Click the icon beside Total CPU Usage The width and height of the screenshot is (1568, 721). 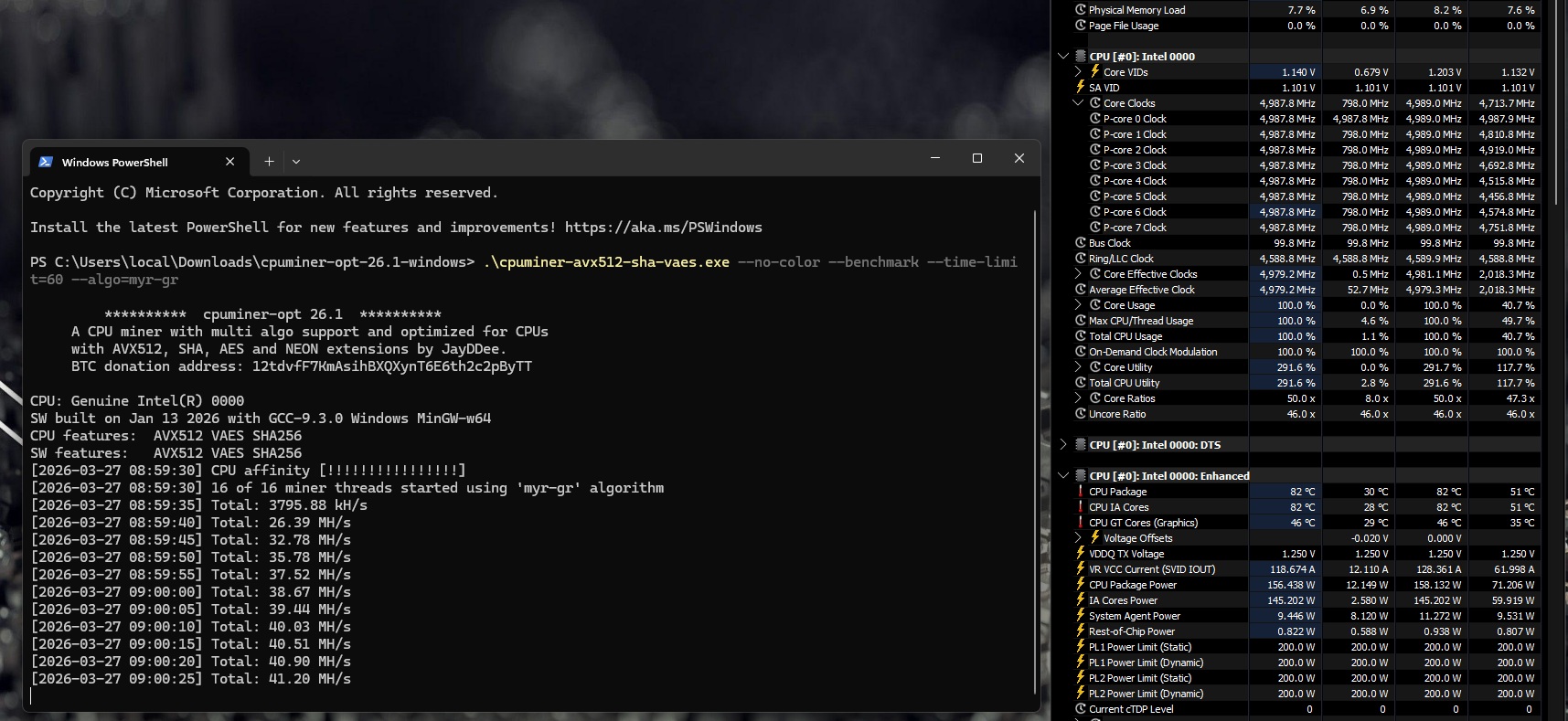tap(1081, 336)
